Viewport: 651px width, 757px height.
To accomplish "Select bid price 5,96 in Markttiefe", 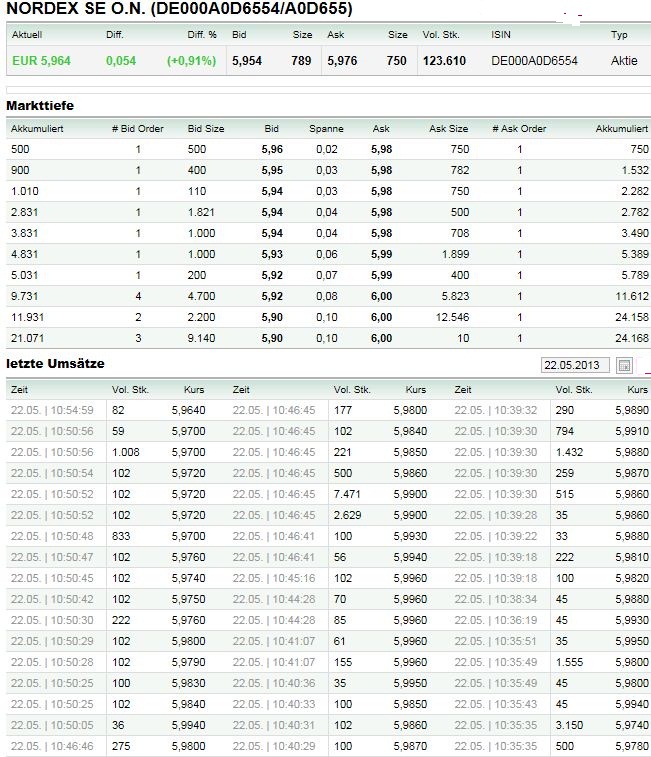I will 272,150.
